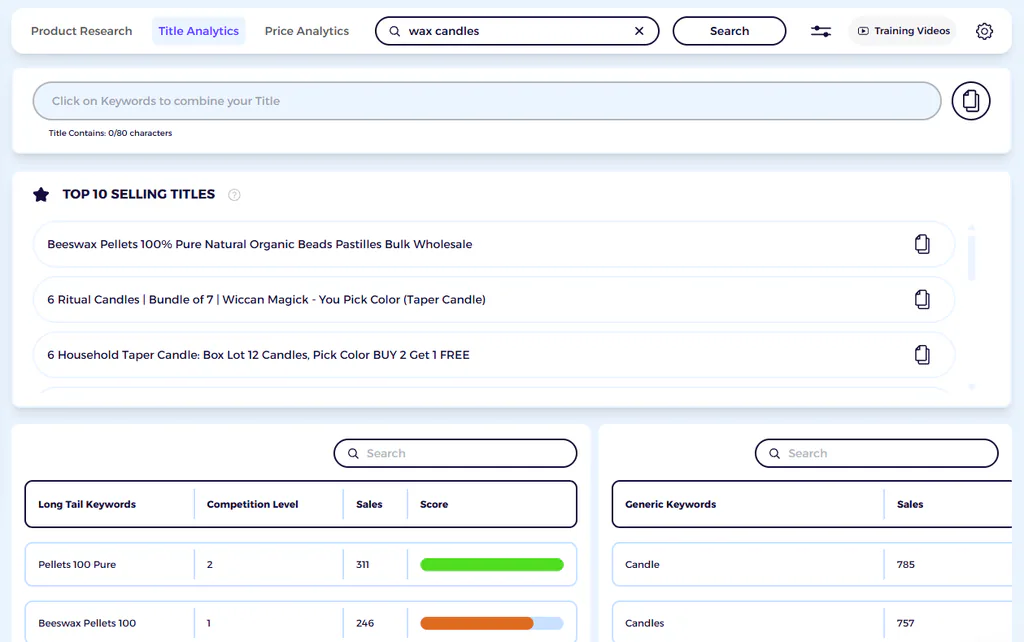Click sales value 311 for Pellets 100 Pure
This screenshot has width=1024, height=642.
pyautogui.click(x=362, y=564)
